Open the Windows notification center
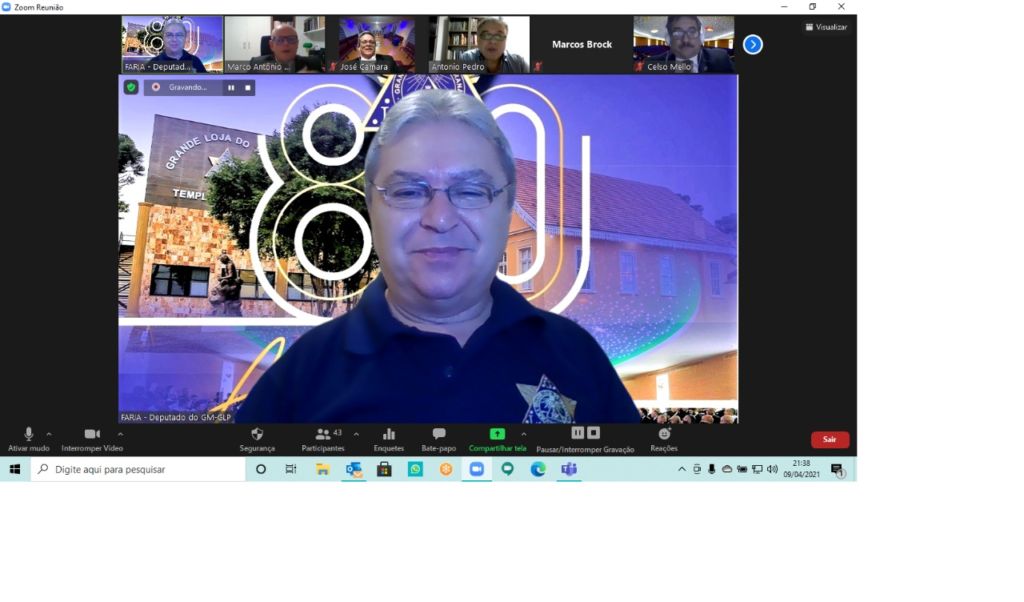This screenshot has height=602, width=1024. [837, 469]
